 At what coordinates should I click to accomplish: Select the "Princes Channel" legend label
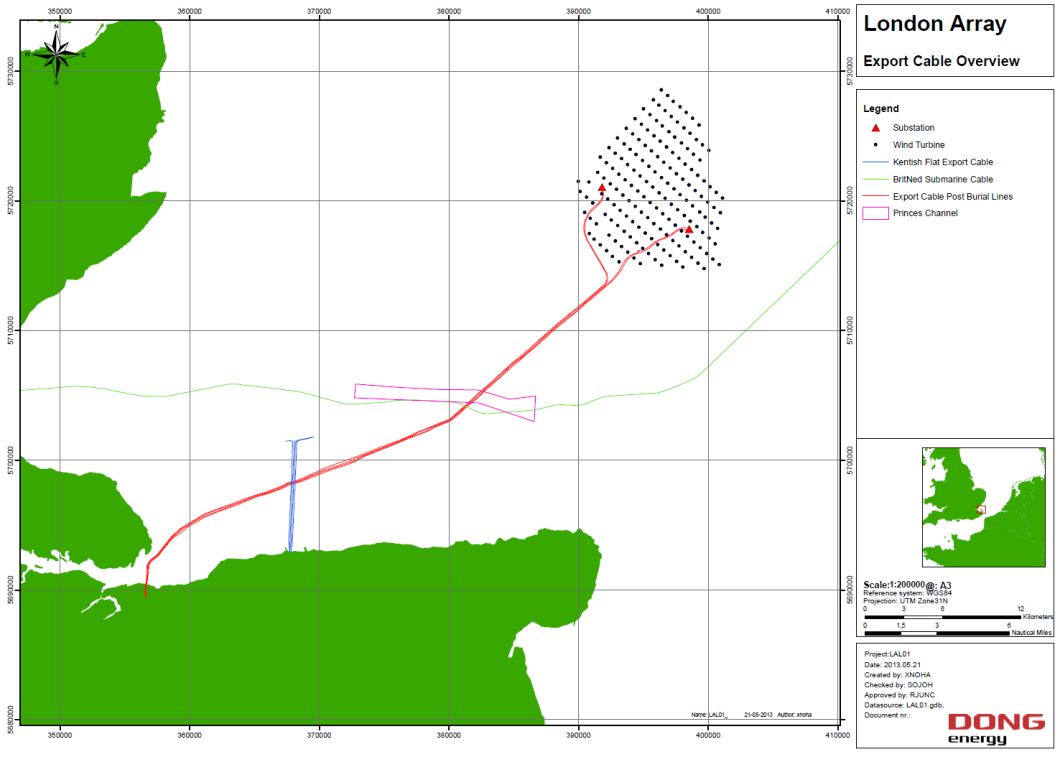925,213
